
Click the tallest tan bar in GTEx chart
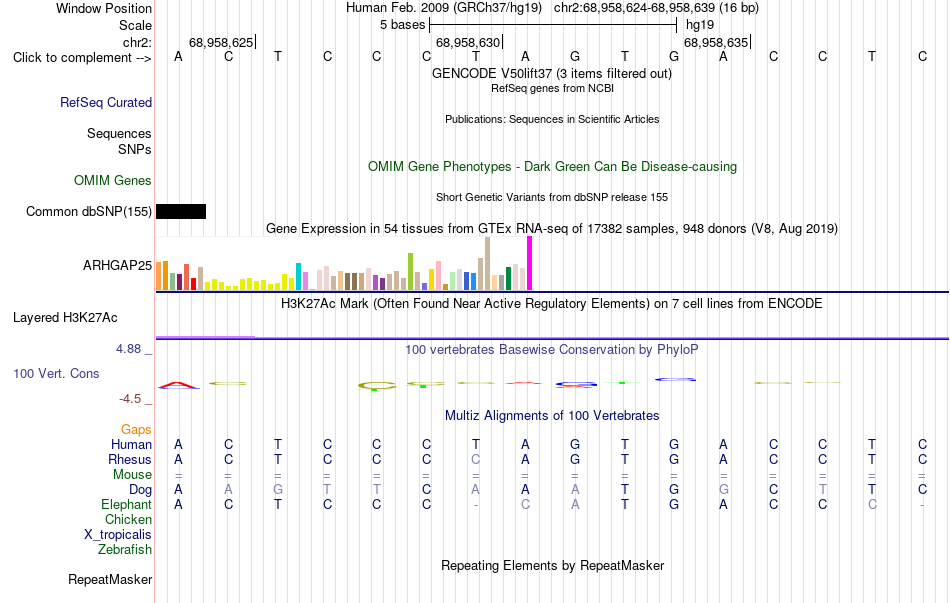coord(487,264)
